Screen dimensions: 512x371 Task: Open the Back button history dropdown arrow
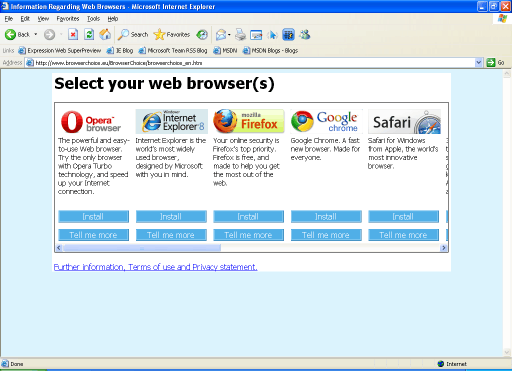[36, 34]
